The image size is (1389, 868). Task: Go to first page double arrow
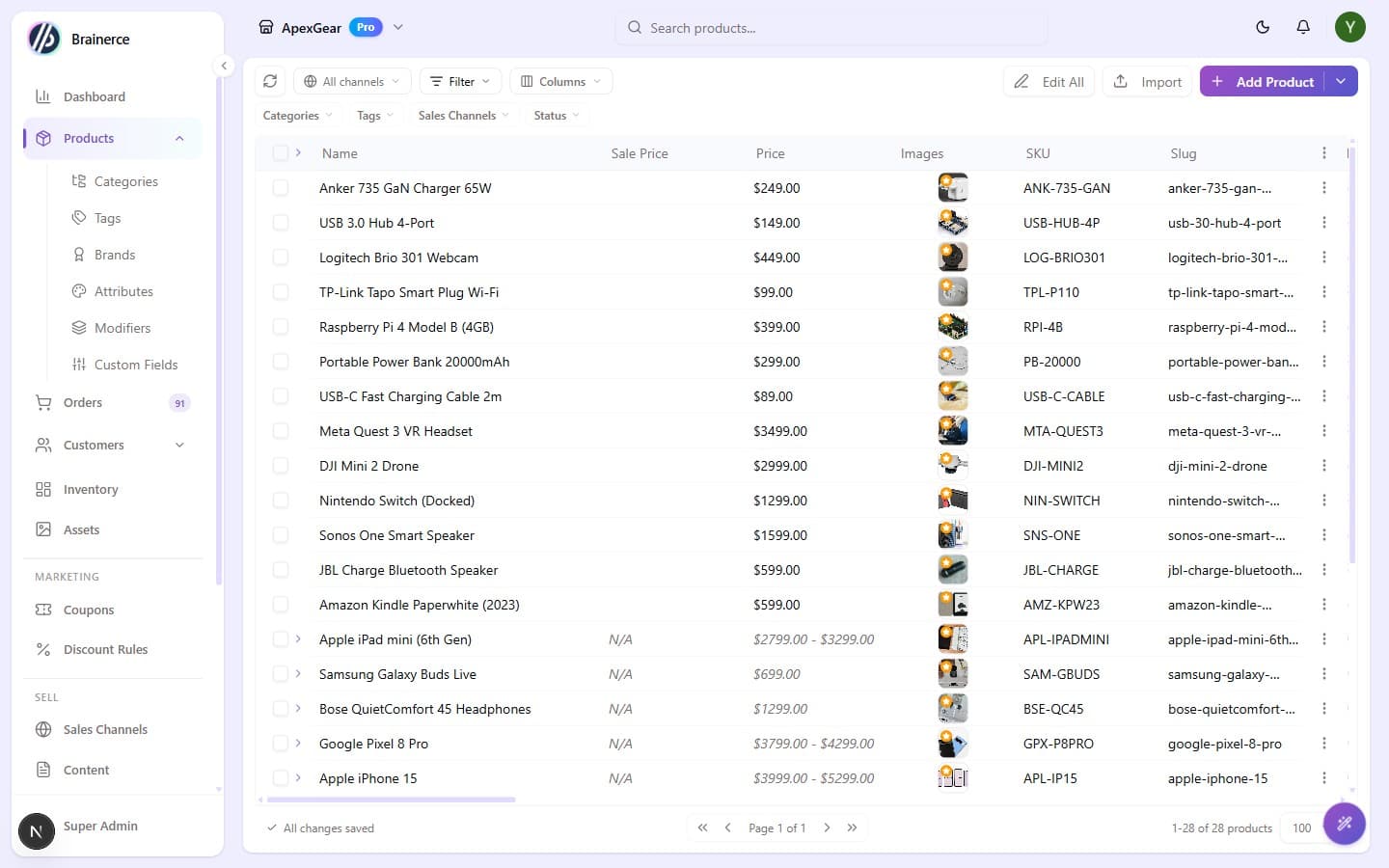[702, 827]
